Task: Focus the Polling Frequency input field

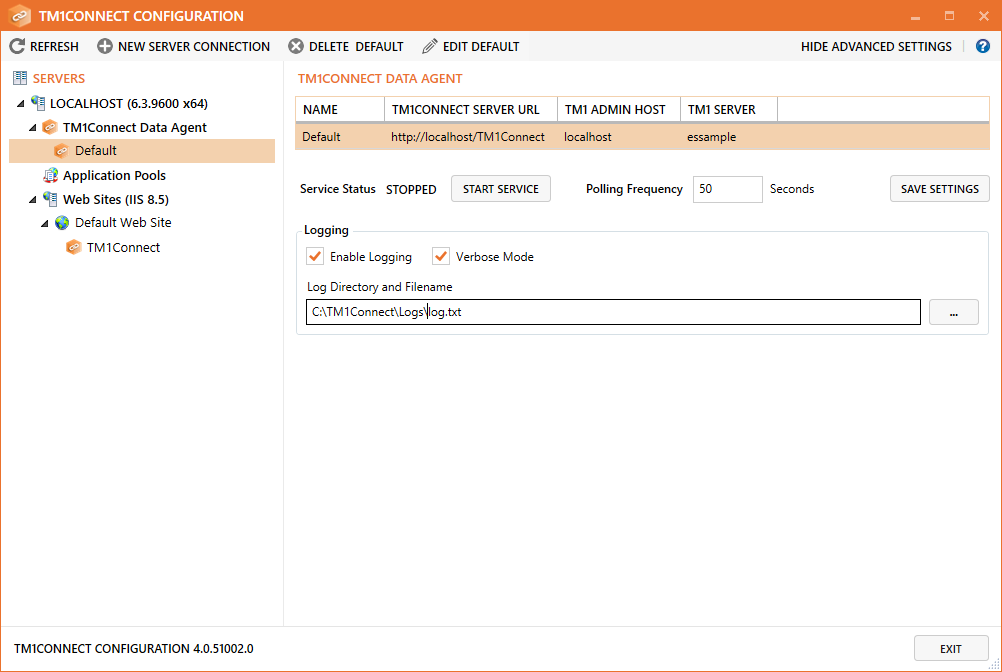Action: tap(727, 189)
